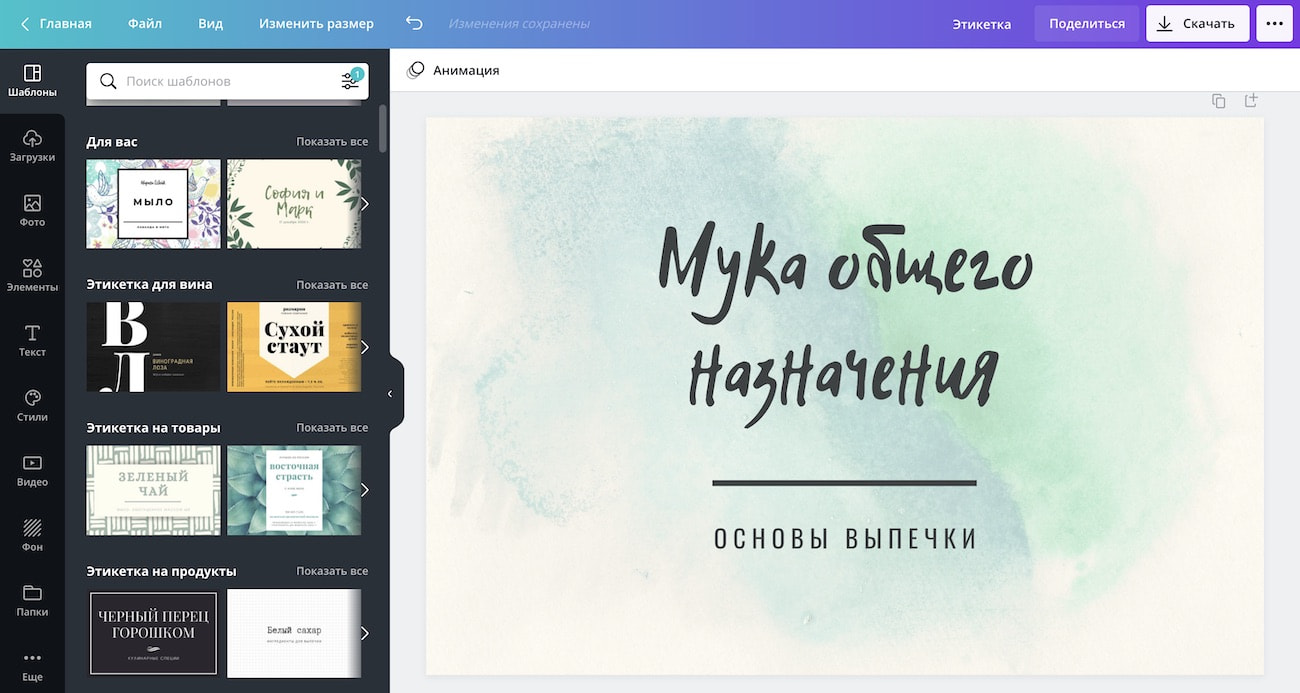The image size is (1300, 693).
Task: Select the Восточная страсть template
Action: coord(294,490)
